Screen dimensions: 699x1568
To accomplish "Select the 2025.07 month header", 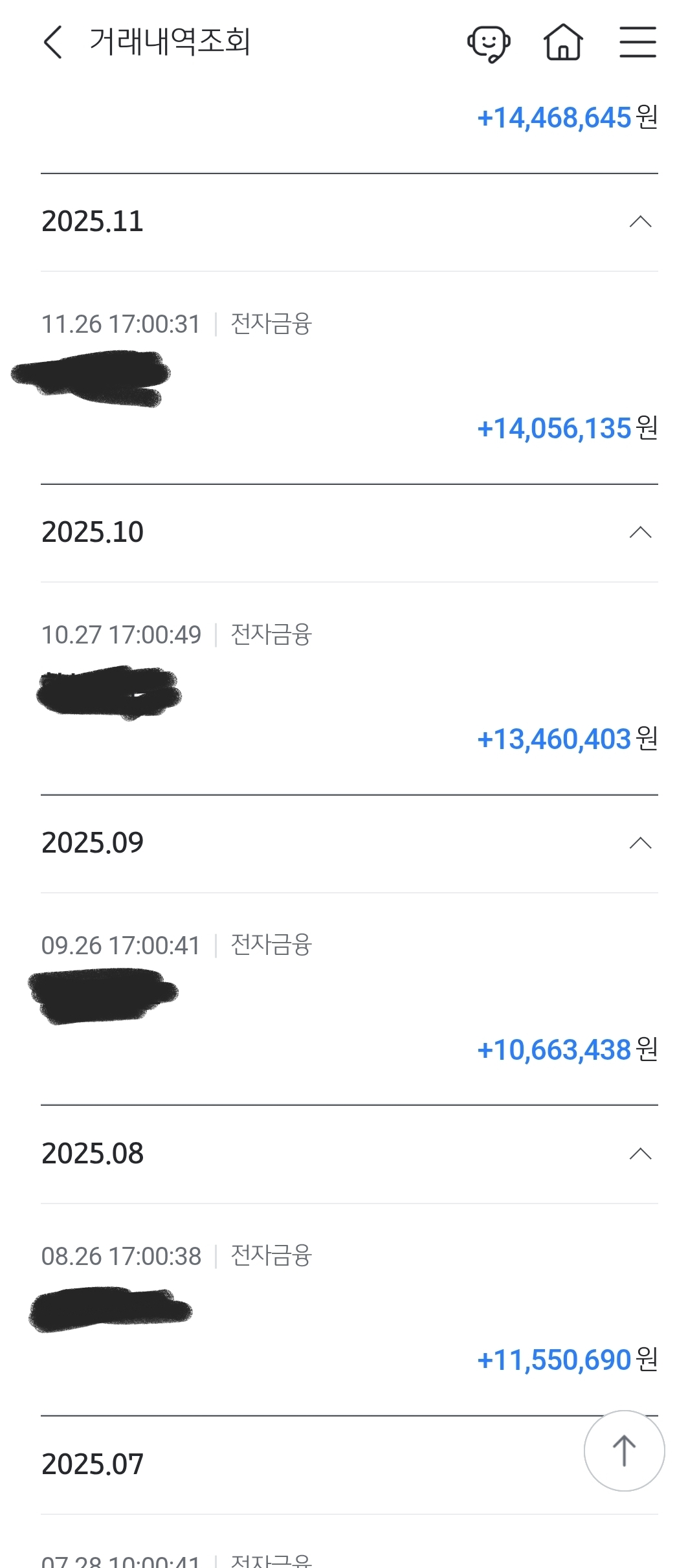I will click(x=93, y=1464).
